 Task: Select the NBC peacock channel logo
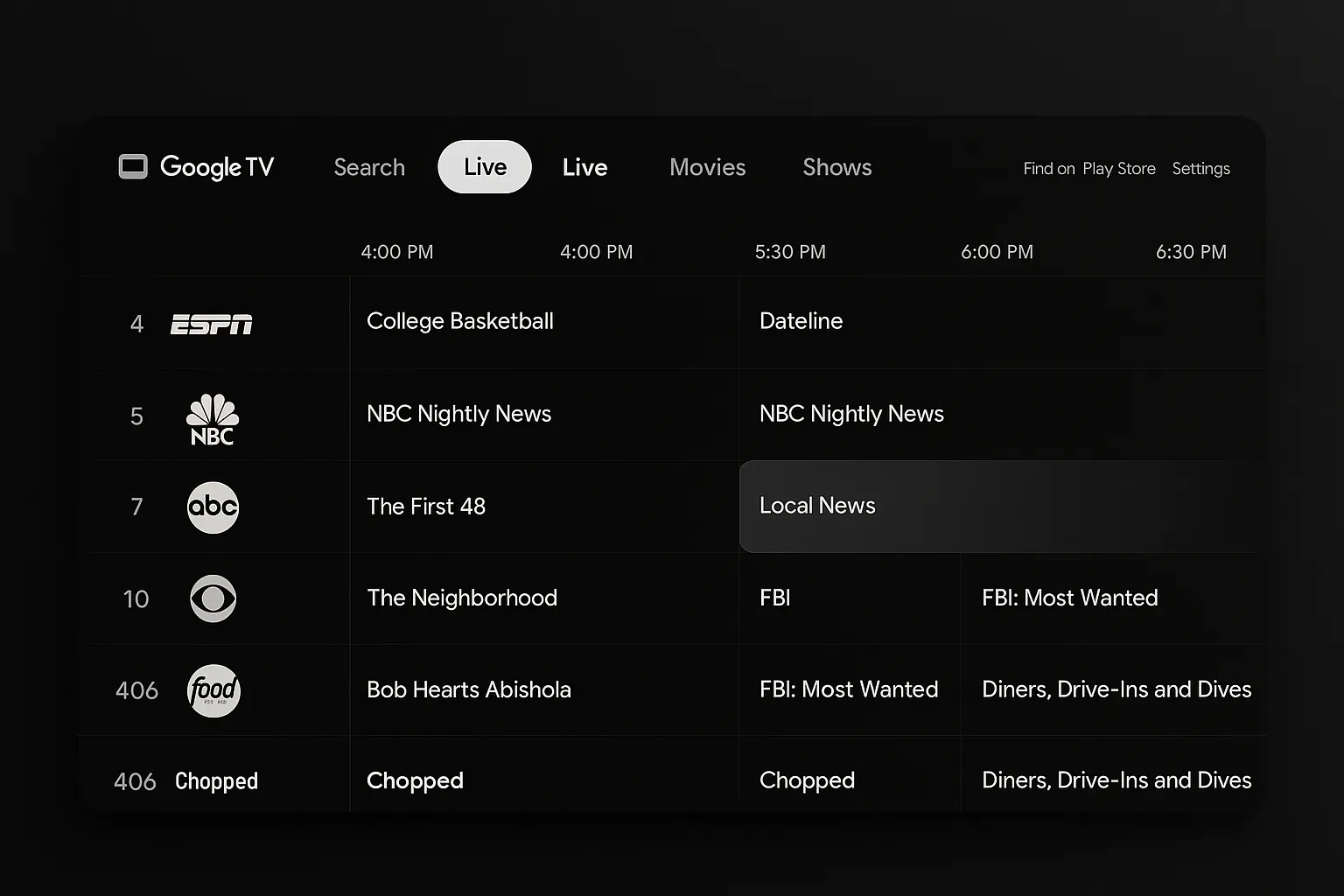[213, 419]
